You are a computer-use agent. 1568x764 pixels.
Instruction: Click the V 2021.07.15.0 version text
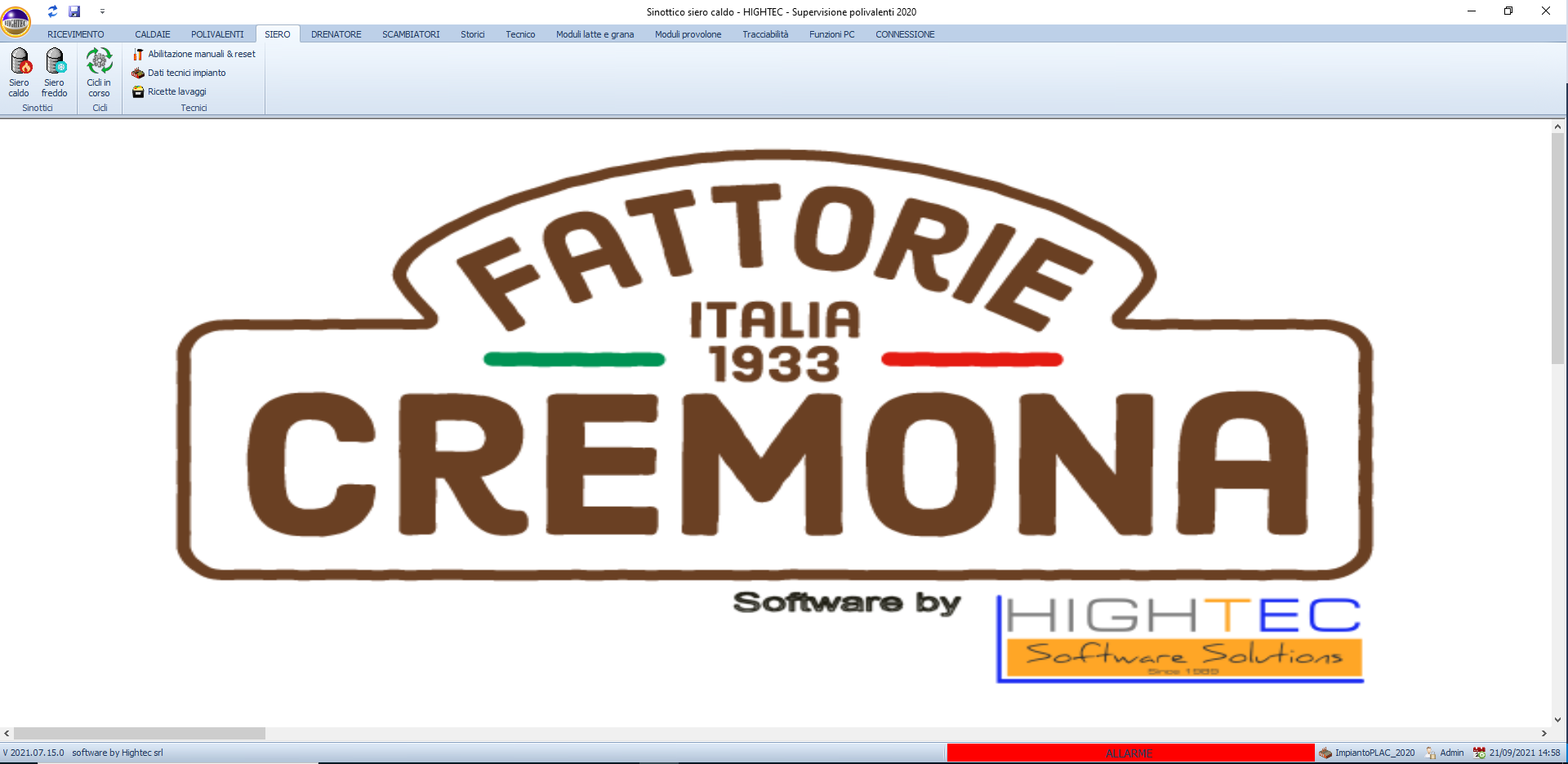[33, 753]
